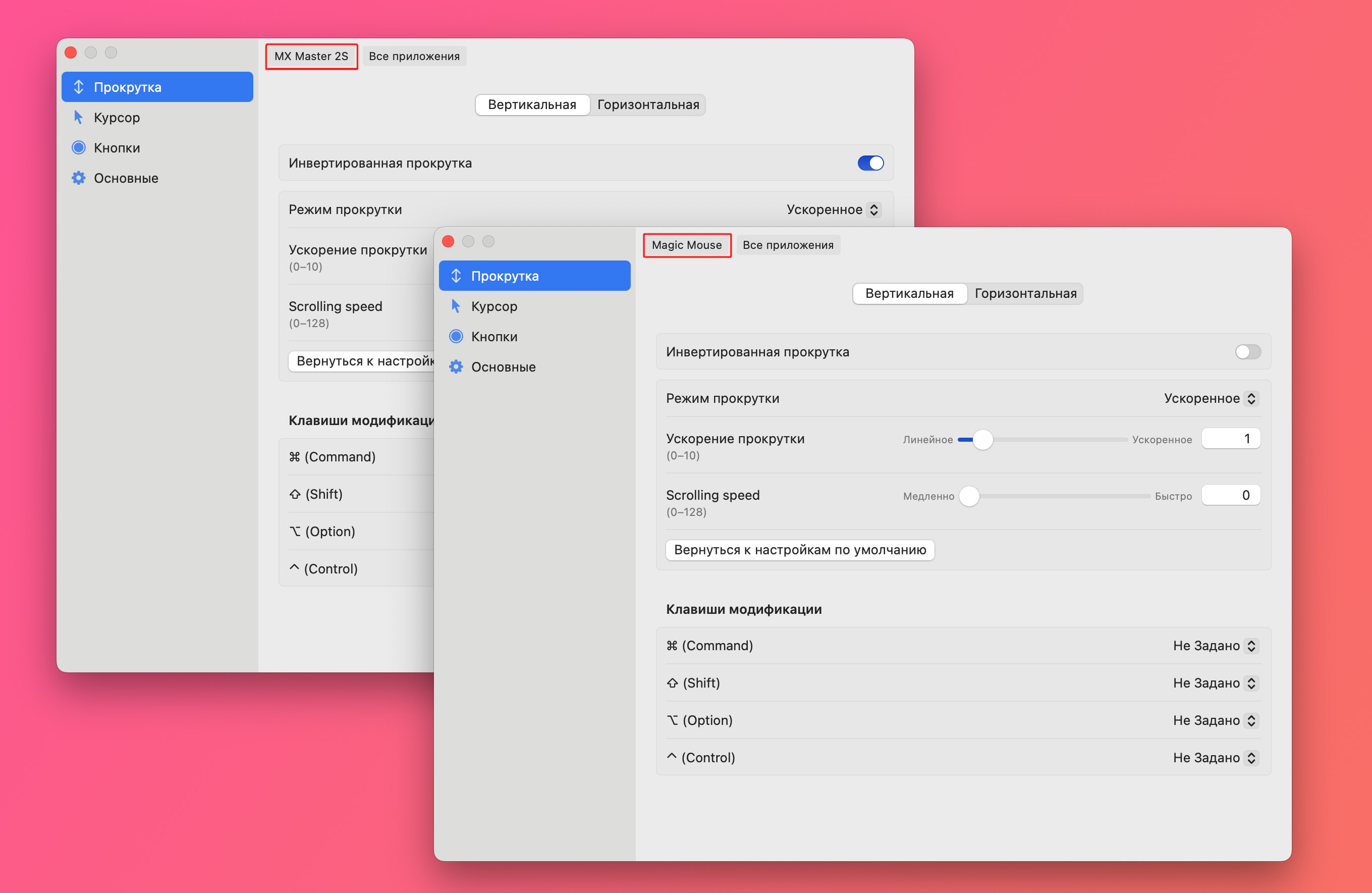Click Кнопки circle icon in front window sidebar
The image size is (1372, 893).
point(456,336)
